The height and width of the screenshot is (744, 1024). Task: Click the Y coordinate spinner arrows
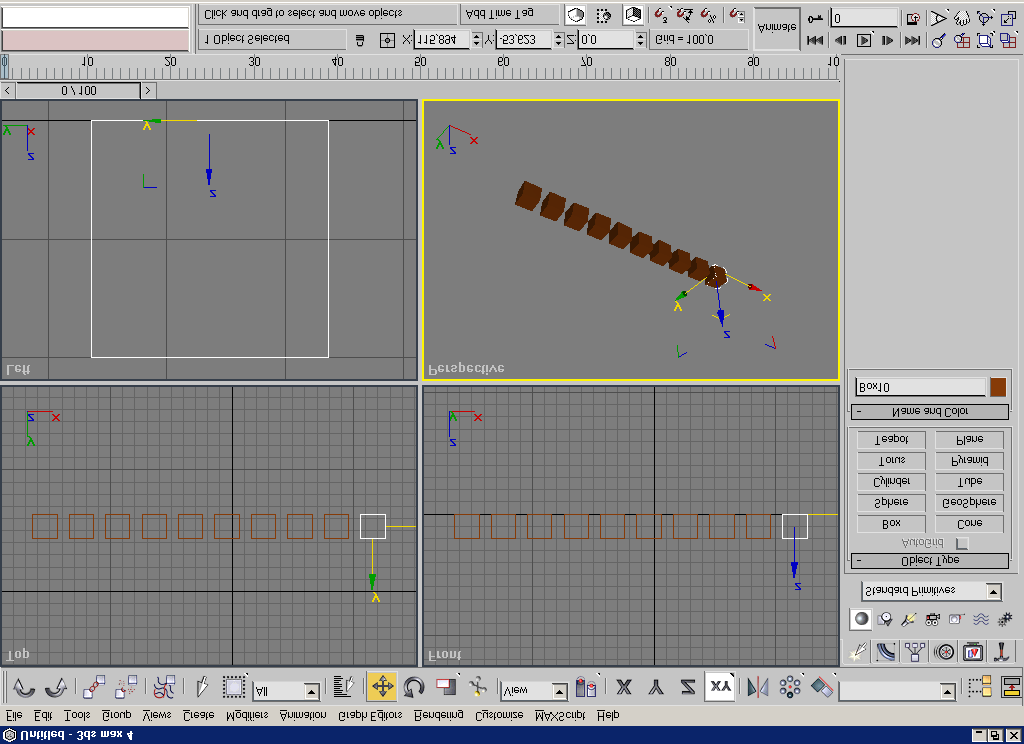pos(558,40)
